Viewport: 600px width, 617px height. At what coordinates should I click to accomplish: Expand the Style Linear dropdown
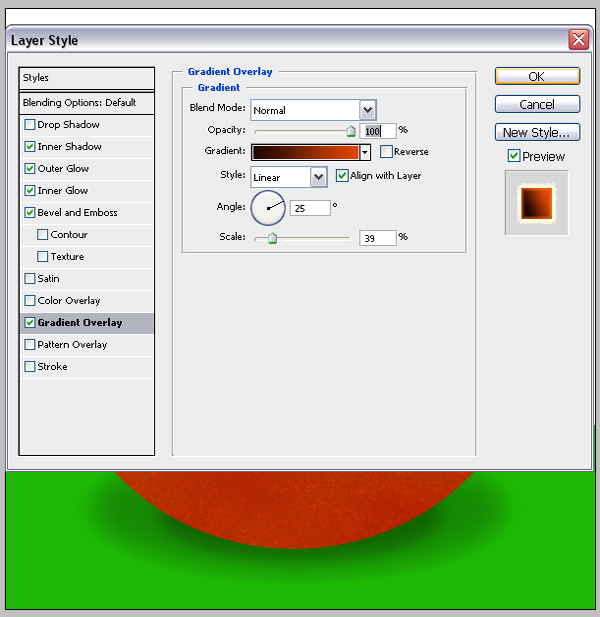click(x=319, y=177)
